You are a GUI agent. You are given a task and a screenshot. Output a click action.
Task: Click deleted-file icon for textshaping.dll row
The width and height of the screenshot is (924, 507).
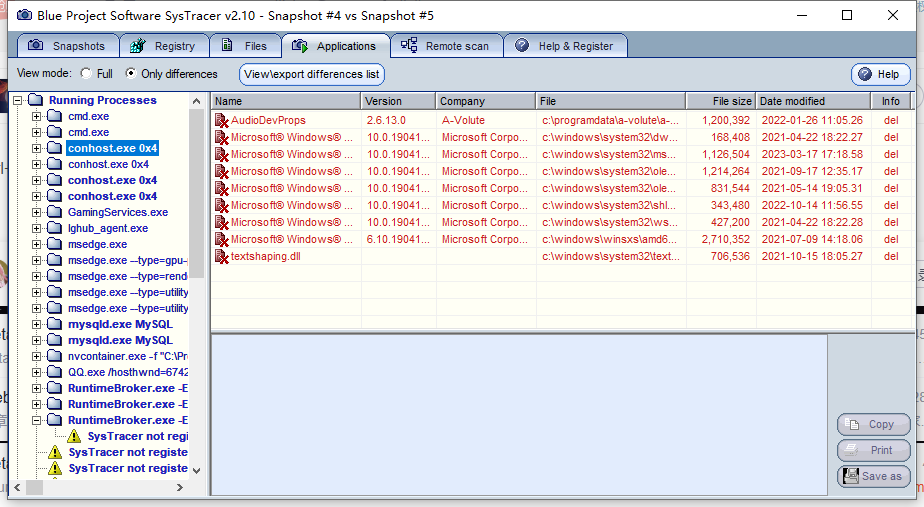(x=222, y=256)
